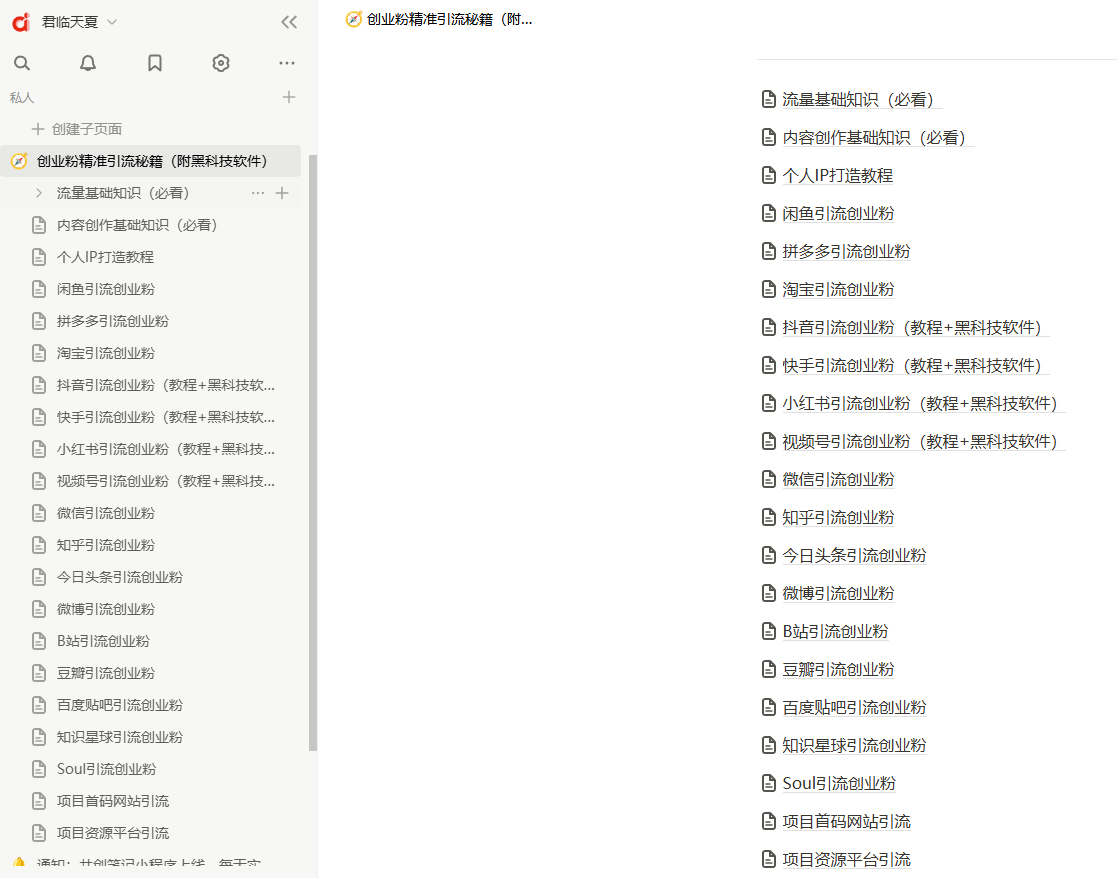The image size is (1117, 878).
Task: Add new page with plus beside 私人
Action: (x=289, y=97)
